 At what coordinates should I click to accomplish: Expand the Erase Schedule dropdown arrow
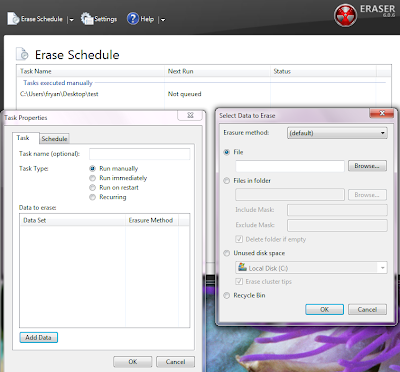tap(71, 20)
